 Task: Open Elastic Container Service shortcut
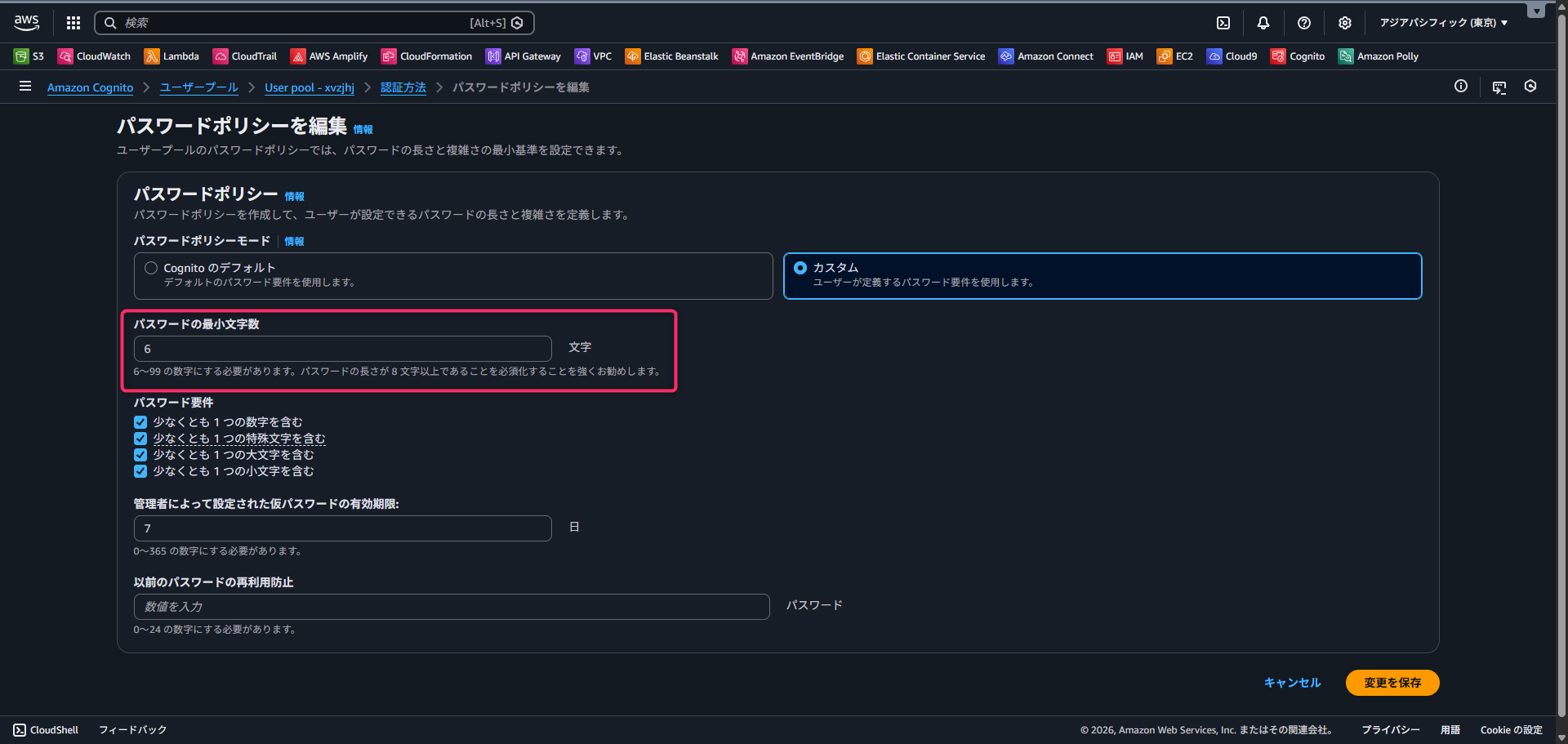(921, 56)
